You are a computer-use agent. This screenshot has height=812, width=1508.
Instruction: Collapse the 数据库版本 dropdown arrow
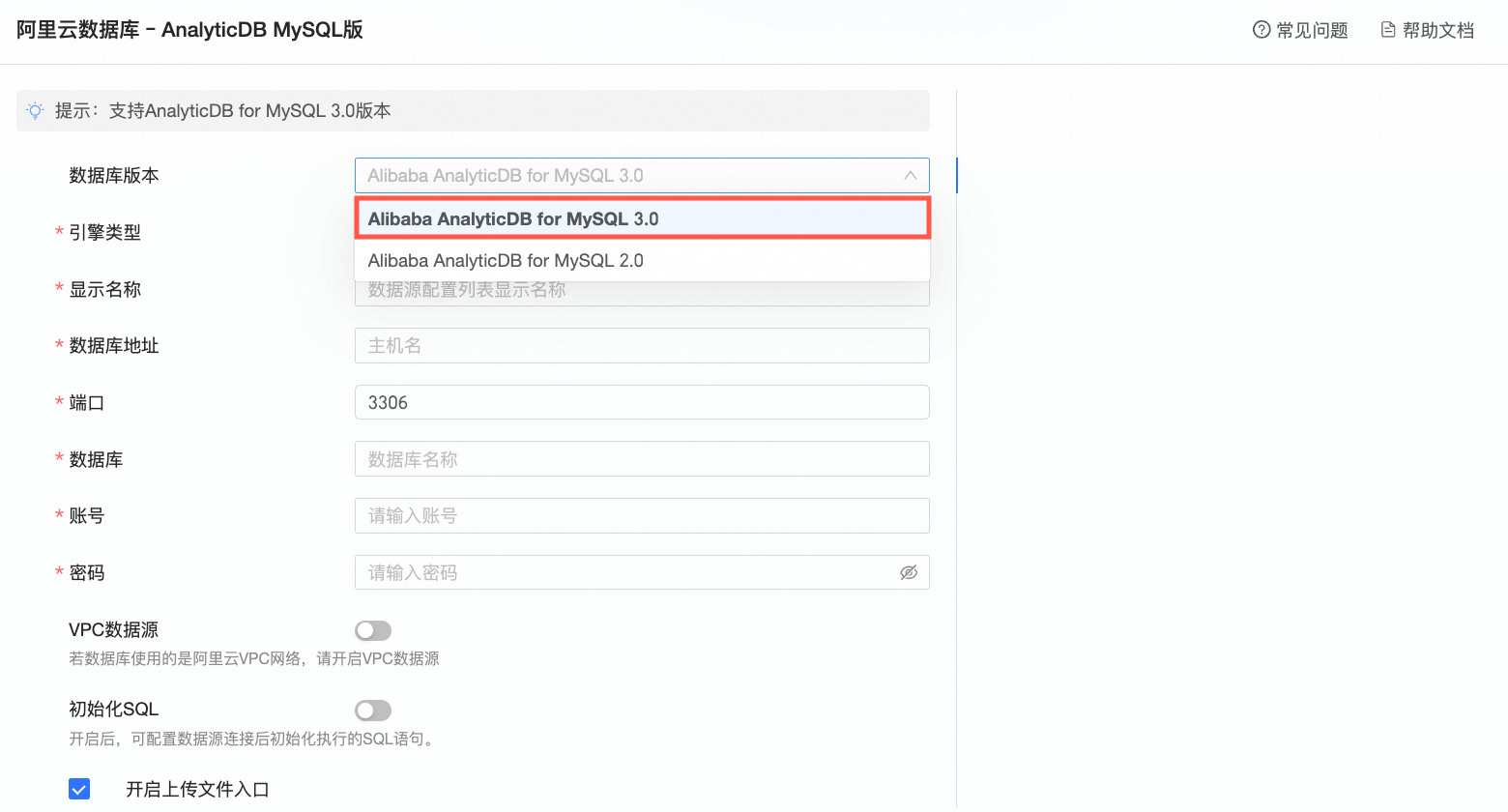[x=910, y=175]
